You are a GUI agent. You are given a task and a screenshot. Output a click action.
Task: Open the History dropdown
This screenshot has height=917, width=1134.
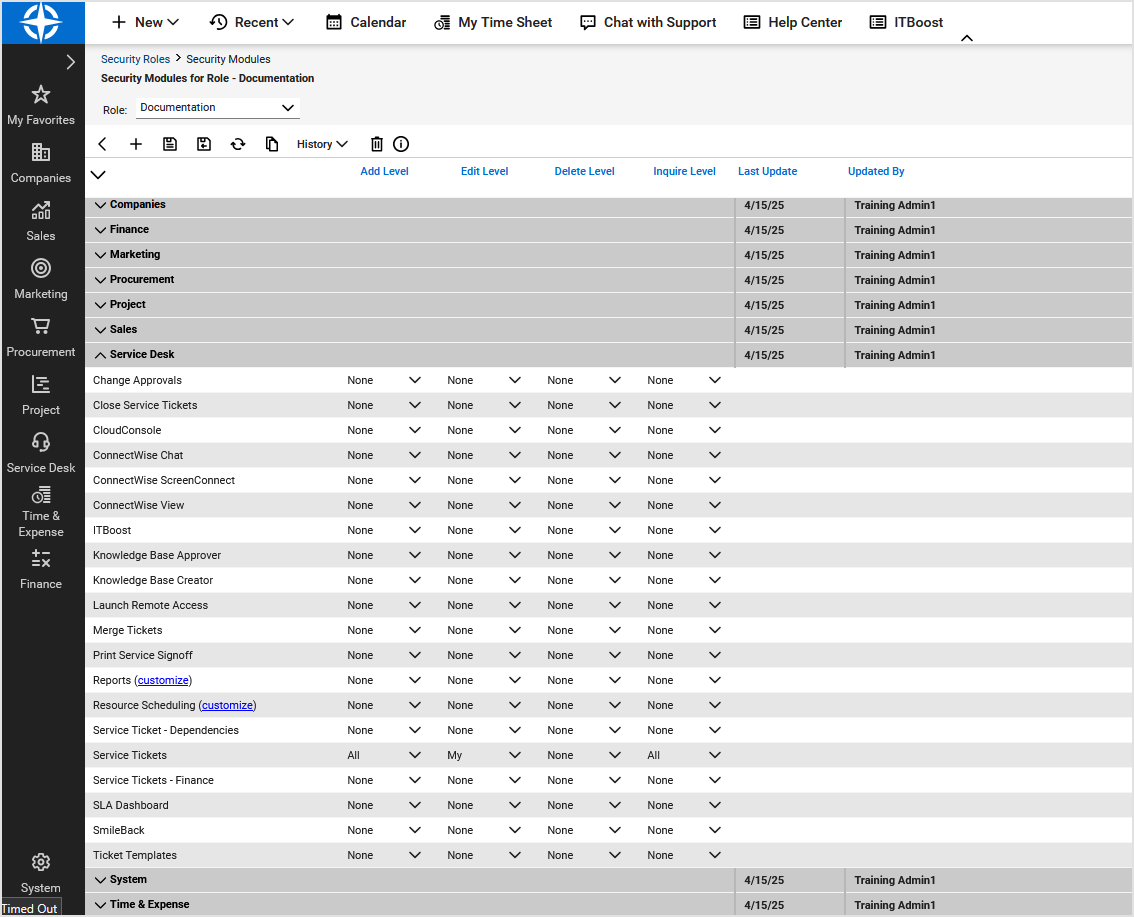tap(321, 144)
